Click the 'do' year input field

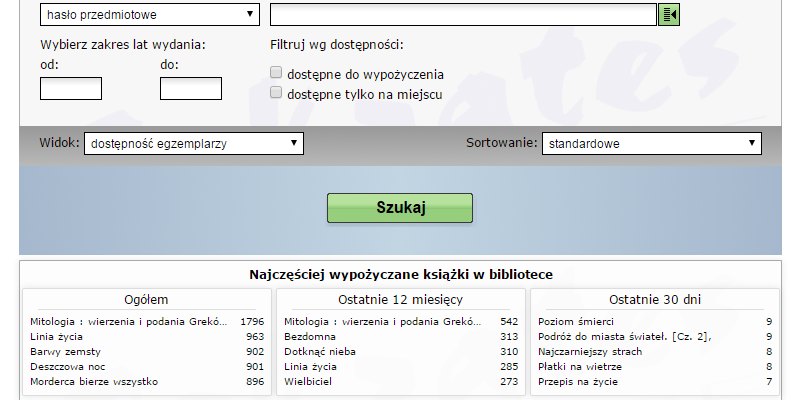(x=191, y=89)
